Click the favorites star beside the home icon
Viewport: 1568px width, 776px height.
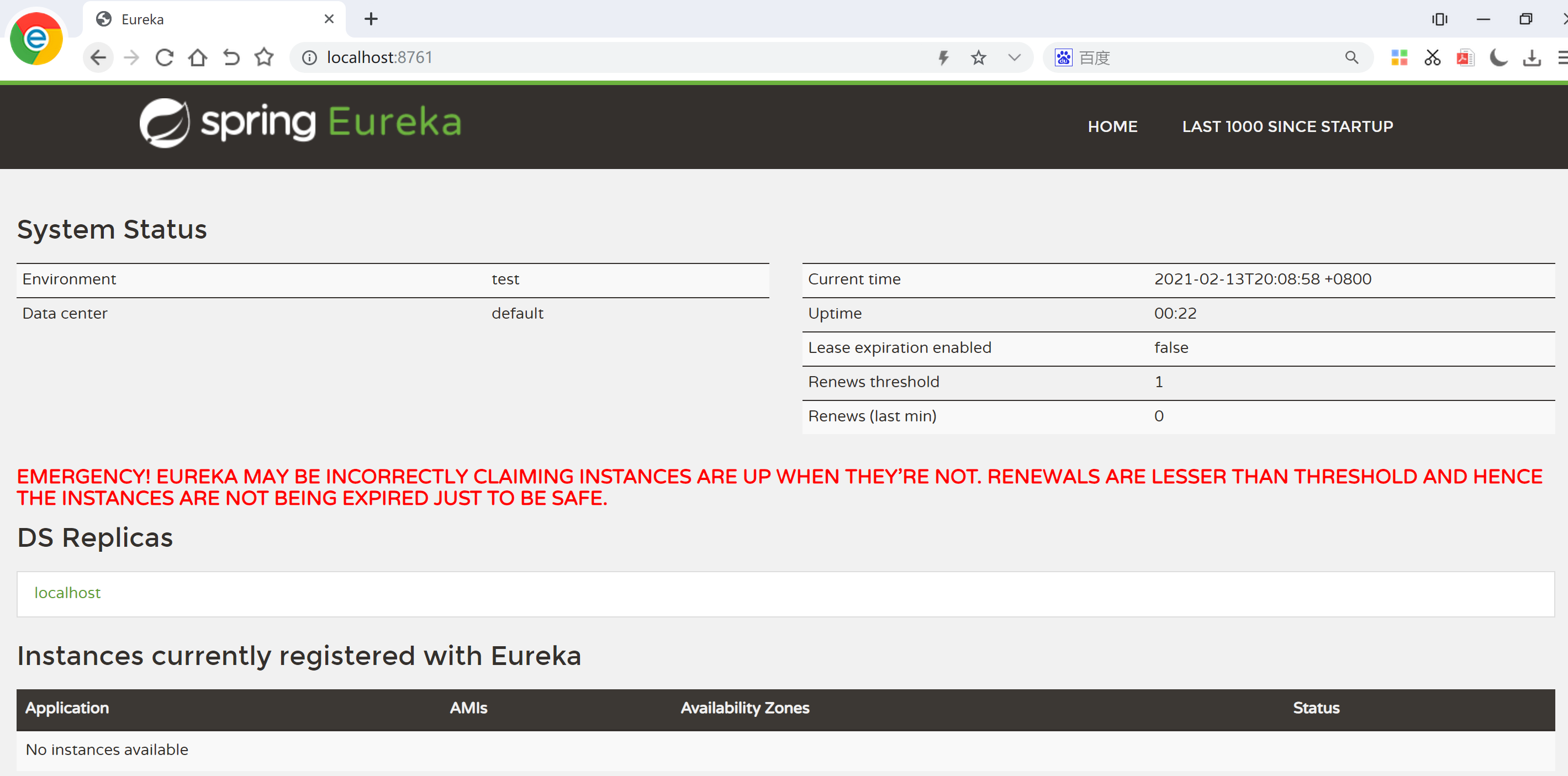[264, 57]
